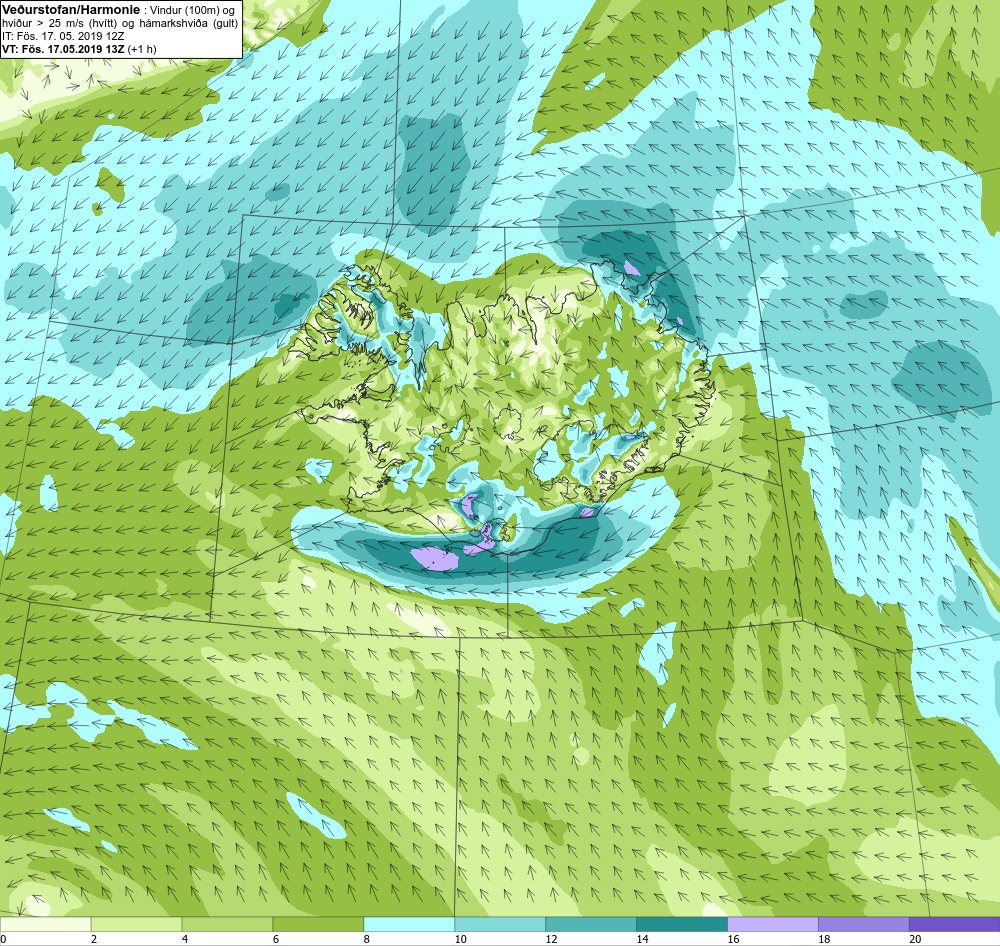Click the legend label "2"
Screen dimensions: 1000x946
(x=94, y=939)
